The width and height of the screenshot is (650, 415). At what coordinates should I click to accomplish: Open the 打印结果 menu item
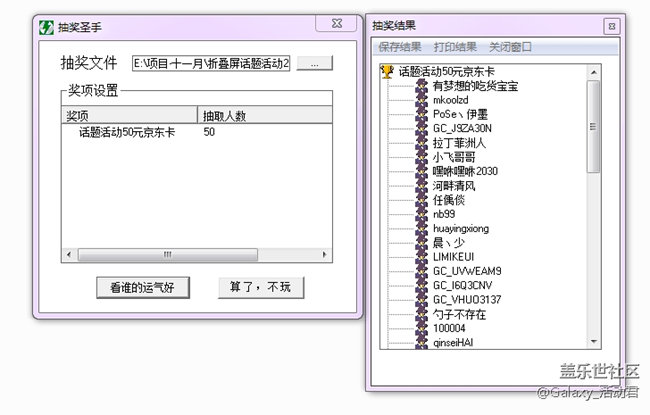click(455, 47)
